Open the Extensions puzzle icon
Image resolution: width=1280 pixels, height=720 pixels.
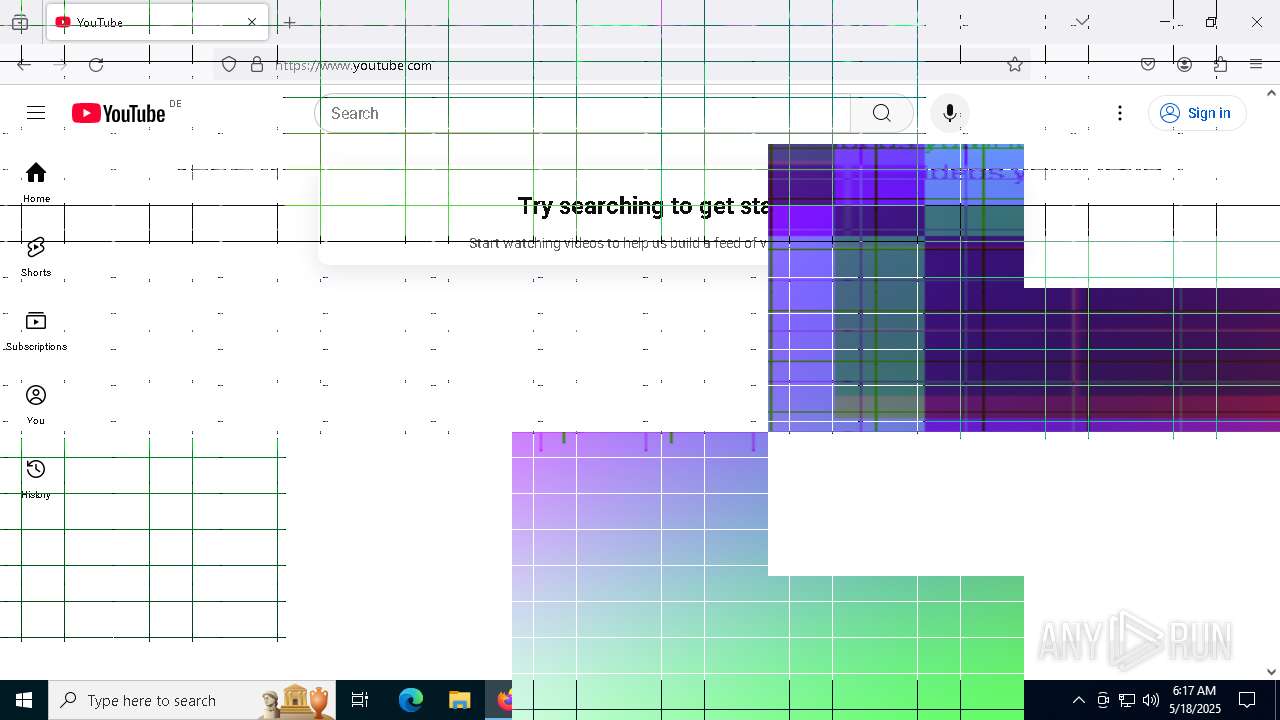coord(1220,65)
